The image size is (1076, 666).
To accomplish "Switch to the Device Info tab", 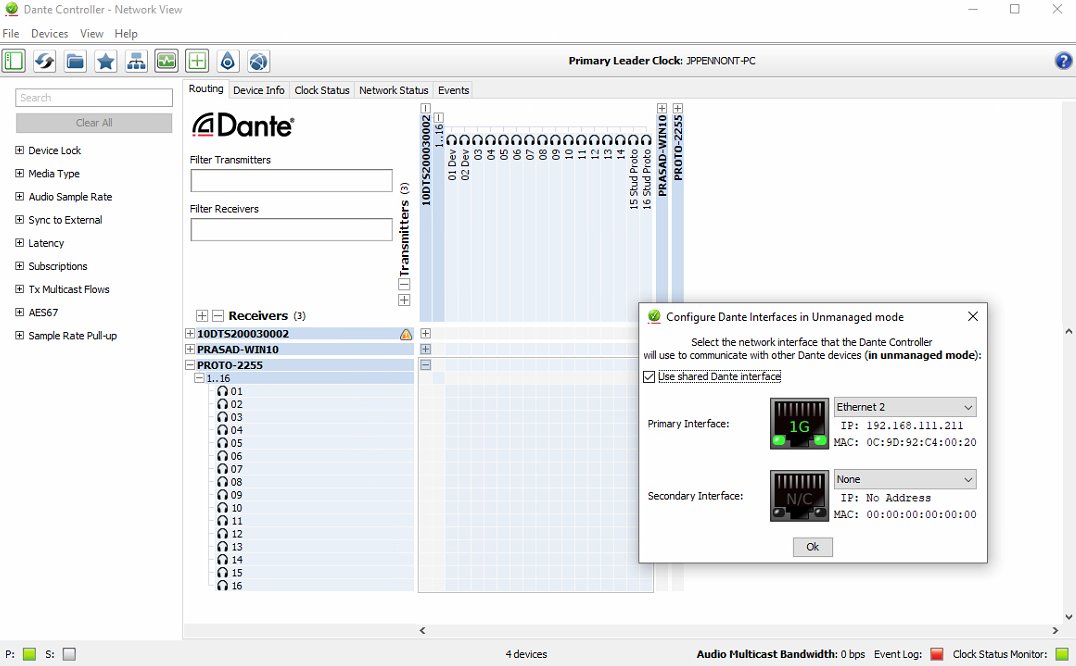I will pos(259,91).
